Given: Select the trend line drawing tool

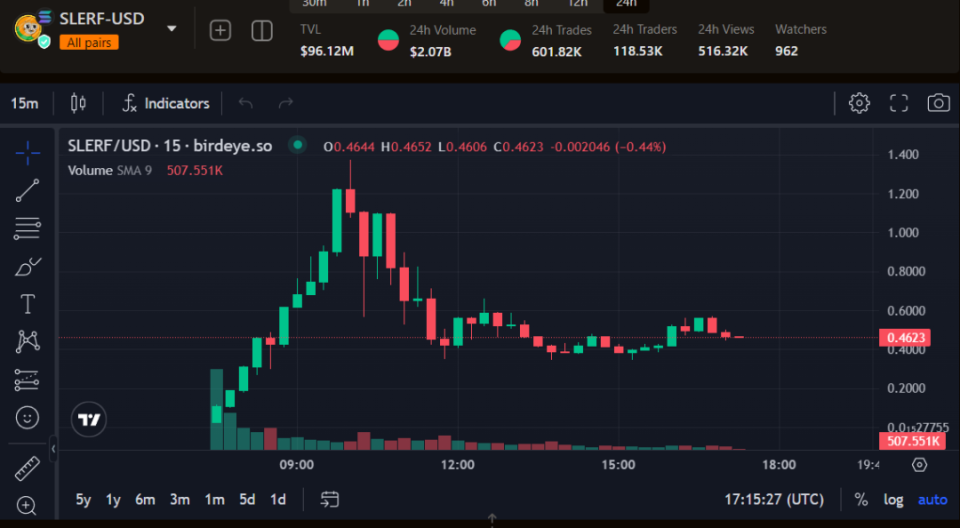Looking at the screenshot, I should 28,190.
